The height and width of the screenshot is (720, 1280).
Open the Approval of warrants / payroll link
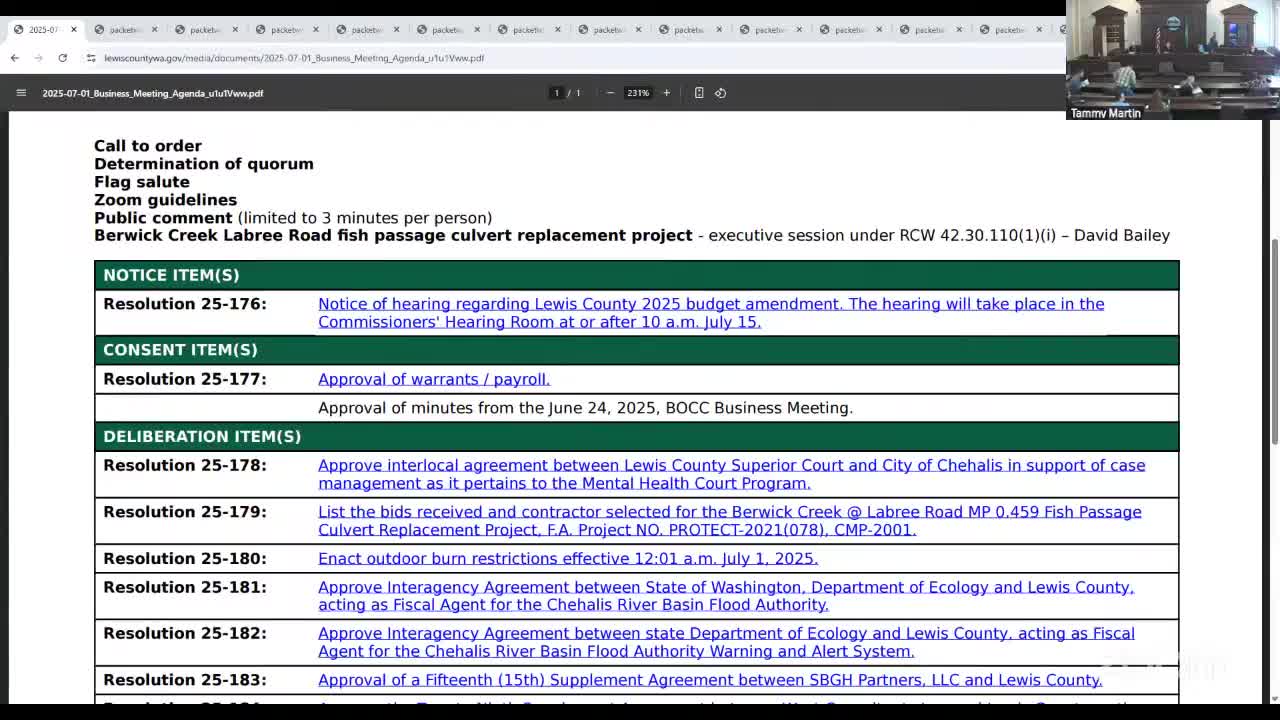[434, 379]
